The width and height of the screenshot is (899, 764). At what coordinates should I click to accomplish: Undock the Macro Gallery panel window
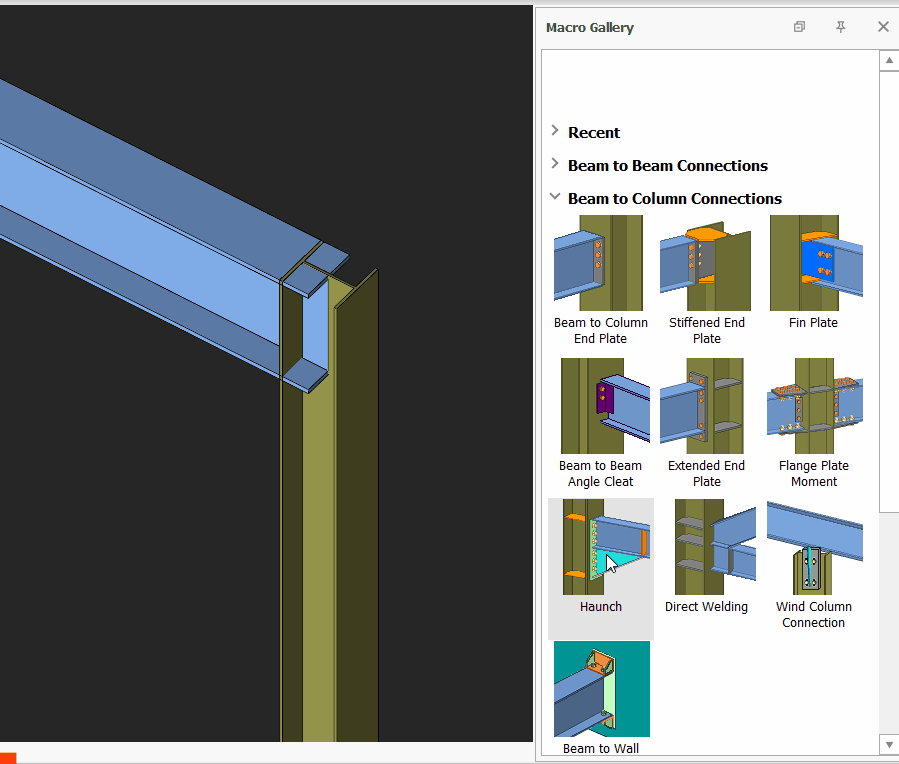coord(799,27)
